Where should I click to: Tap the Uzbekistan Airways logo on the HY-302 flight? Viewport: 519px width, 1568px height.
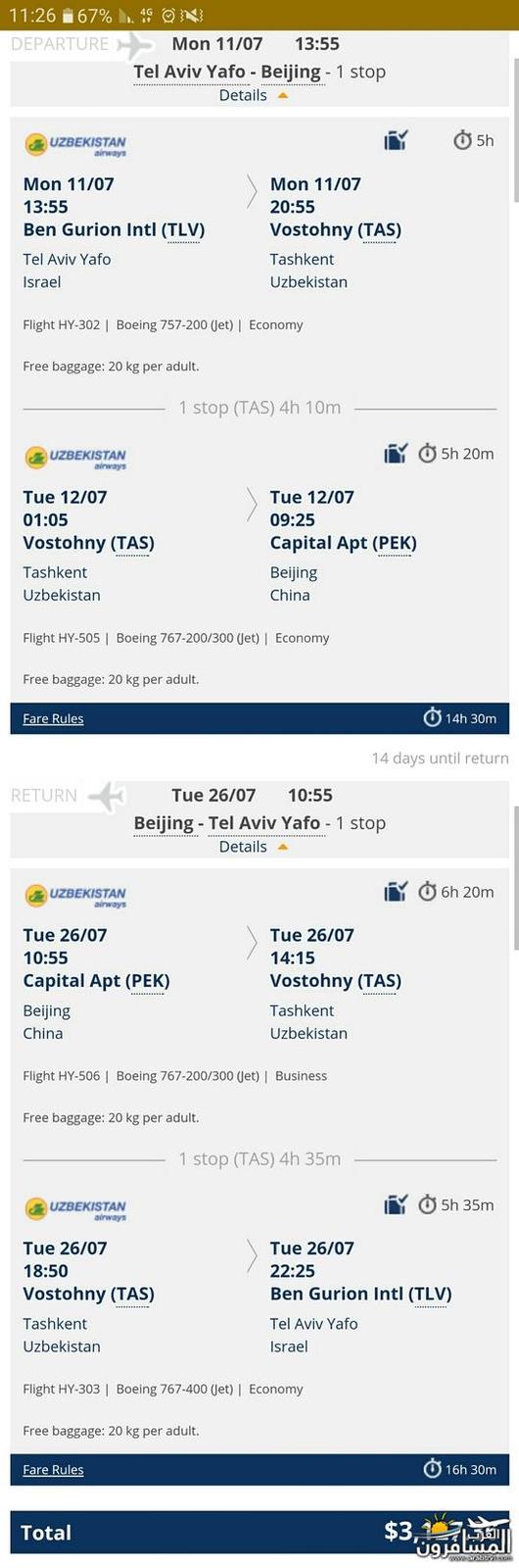(x=75, y=145)
